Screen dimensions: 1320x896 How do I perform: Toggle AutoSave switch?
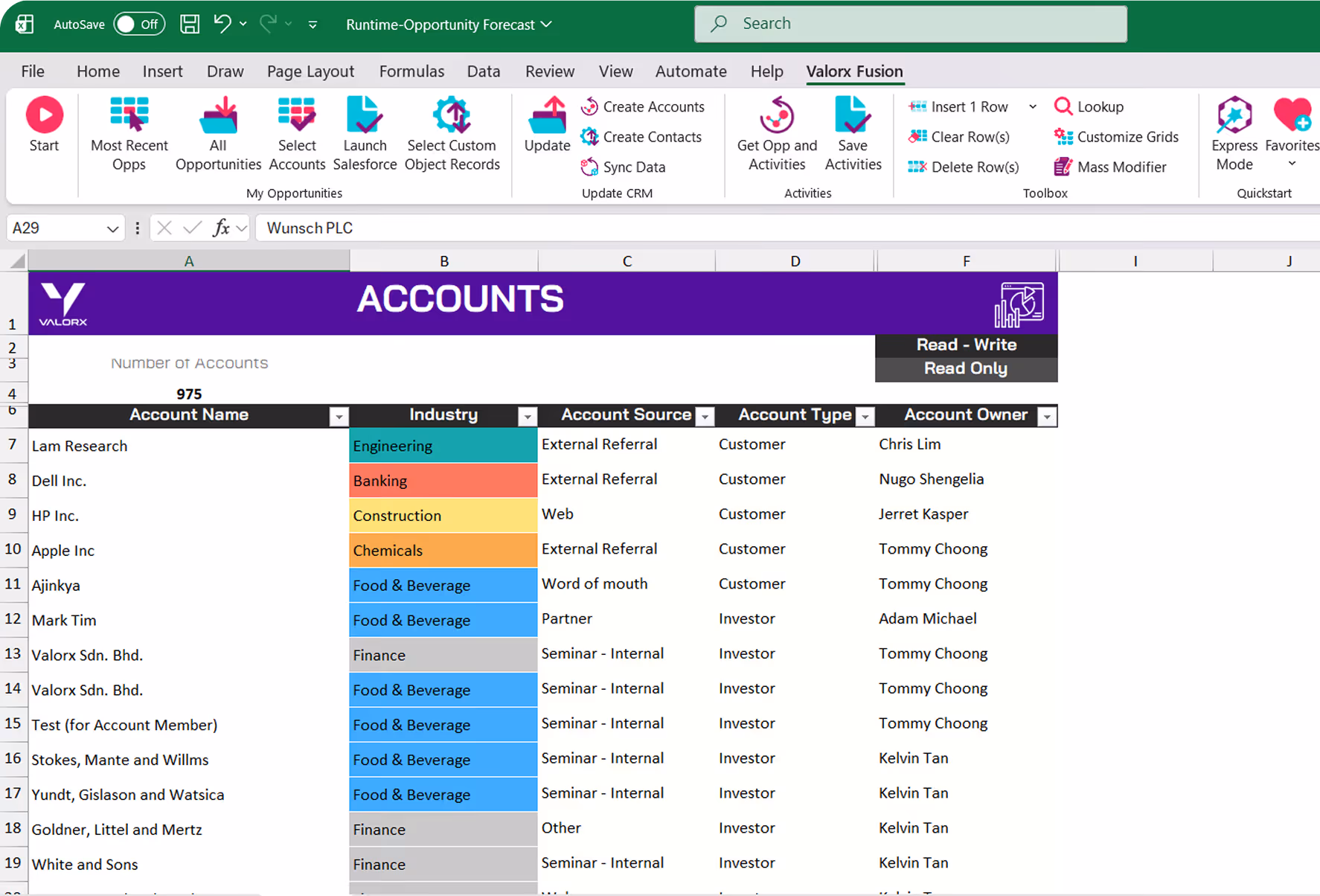click(138, 24)
